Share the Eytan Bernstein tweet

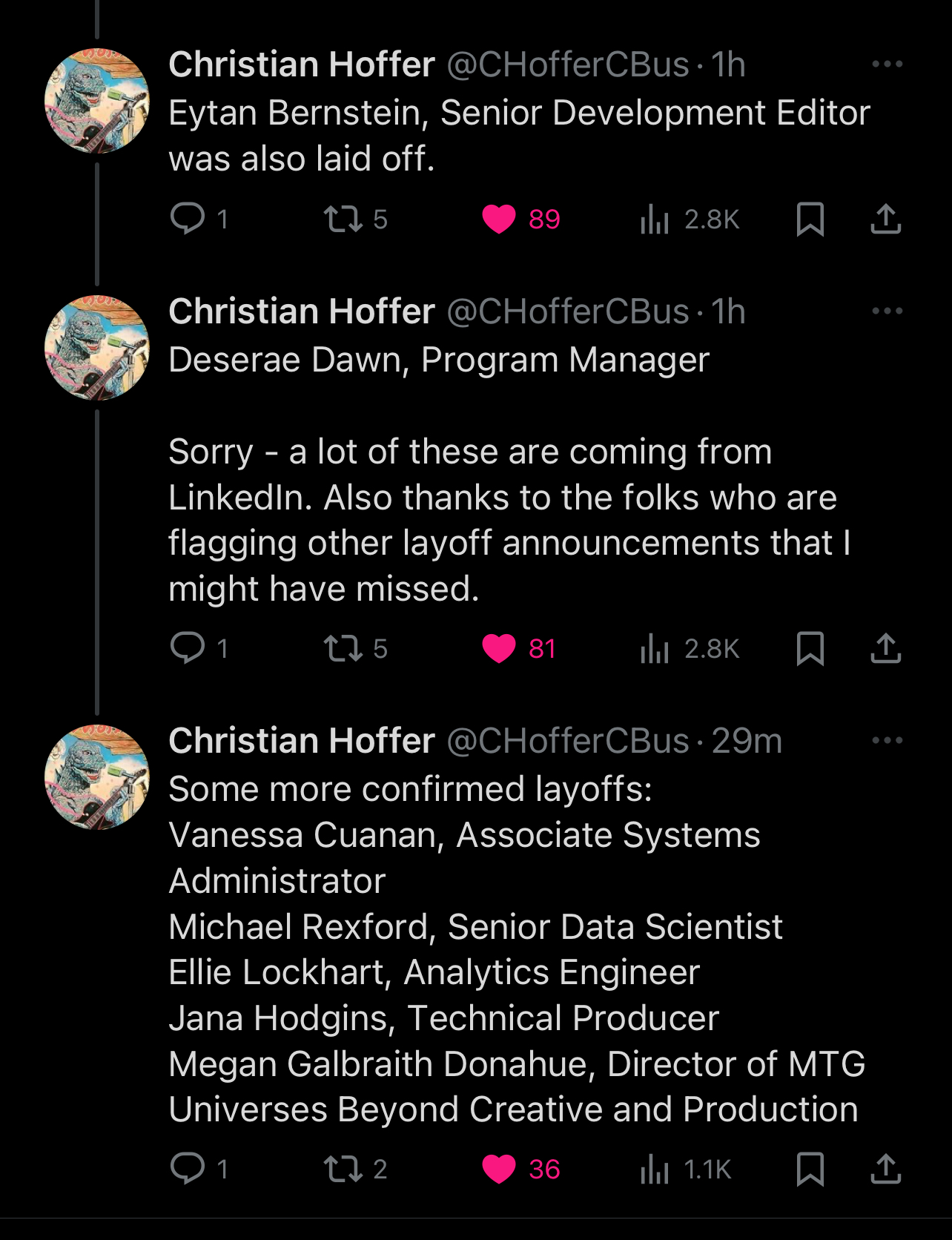[x=885, y=219]
